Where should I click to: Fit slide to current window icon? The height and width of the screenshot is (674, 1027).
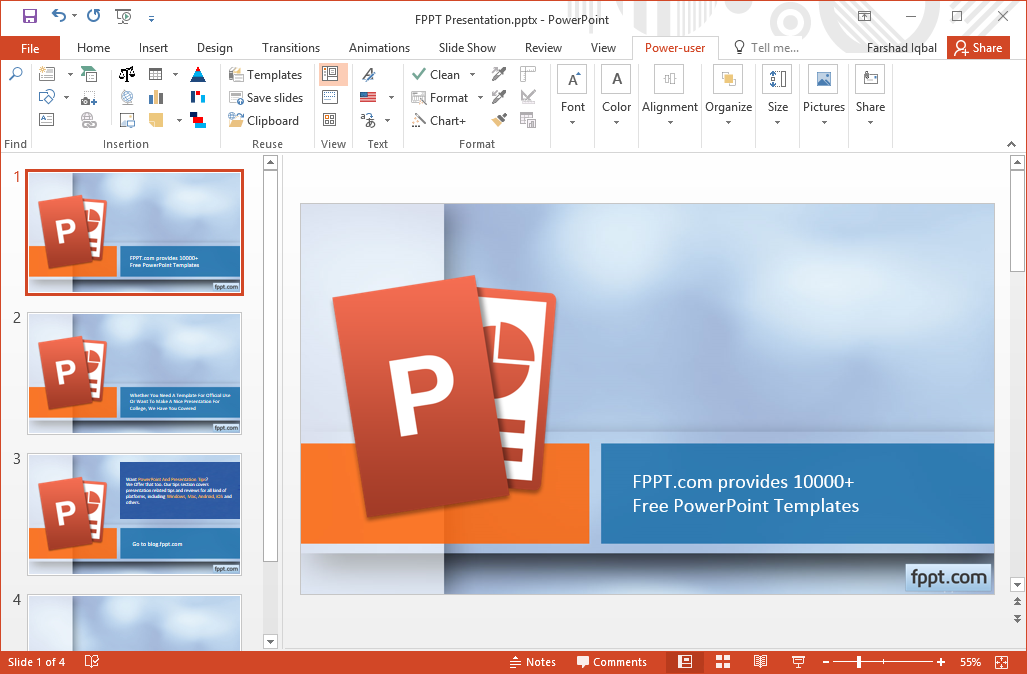point(1001,662)
